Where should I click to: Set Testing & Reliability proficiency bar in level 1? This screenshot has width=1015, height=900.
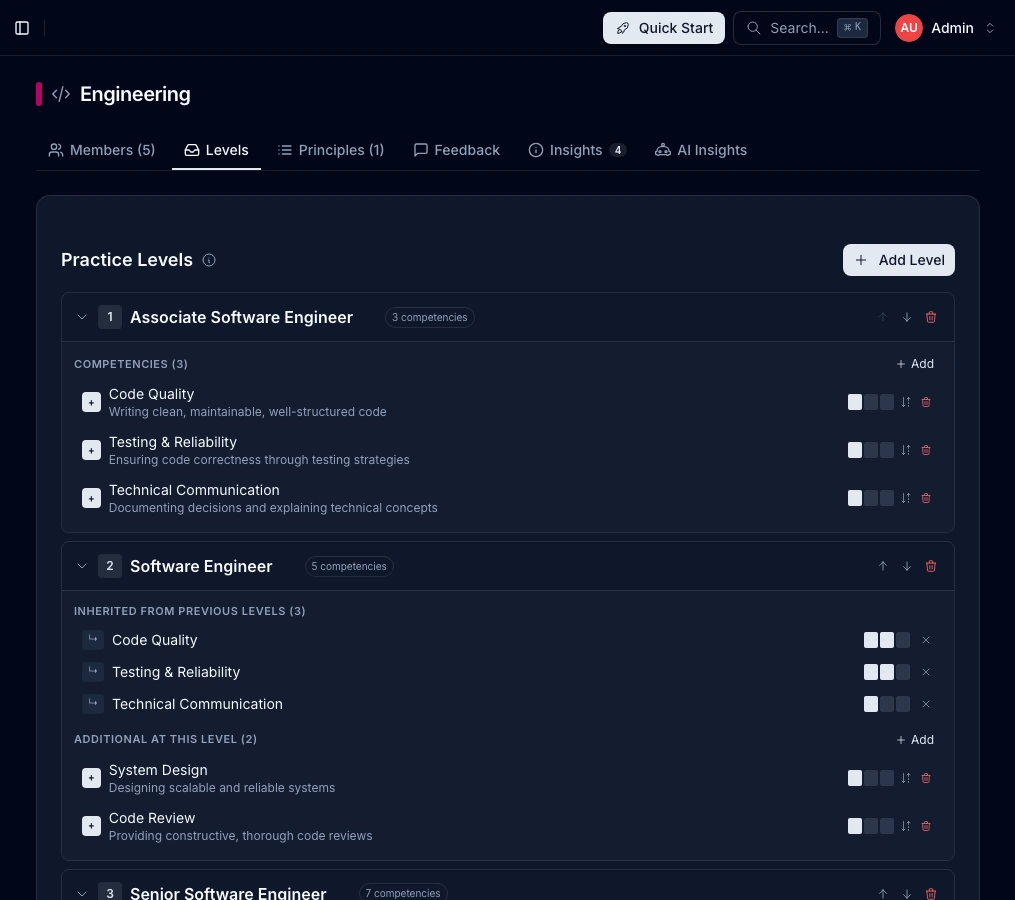coord(871,450)
